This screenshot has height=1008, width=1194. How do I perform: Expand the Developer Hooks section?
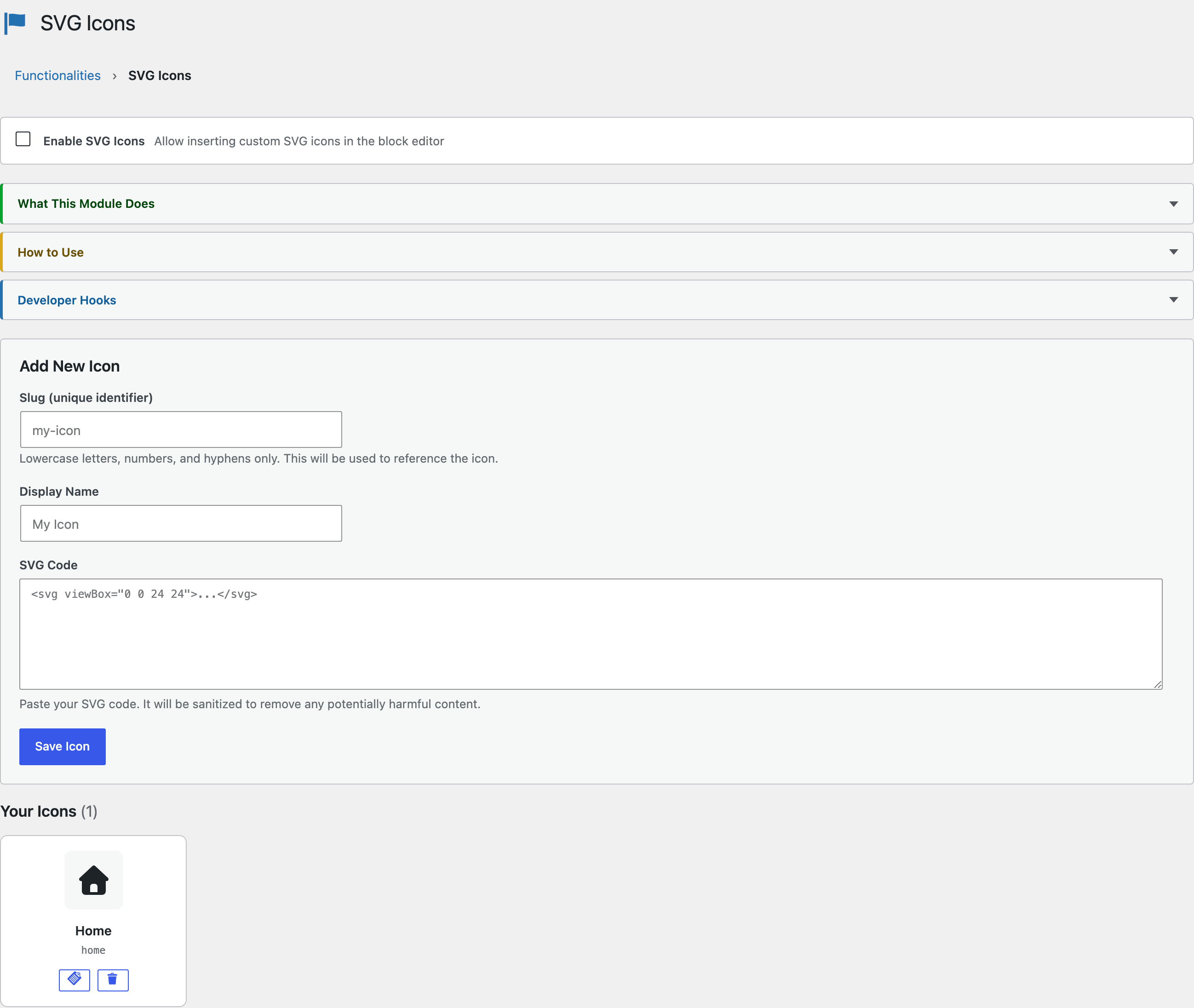[x=597, y=300]
